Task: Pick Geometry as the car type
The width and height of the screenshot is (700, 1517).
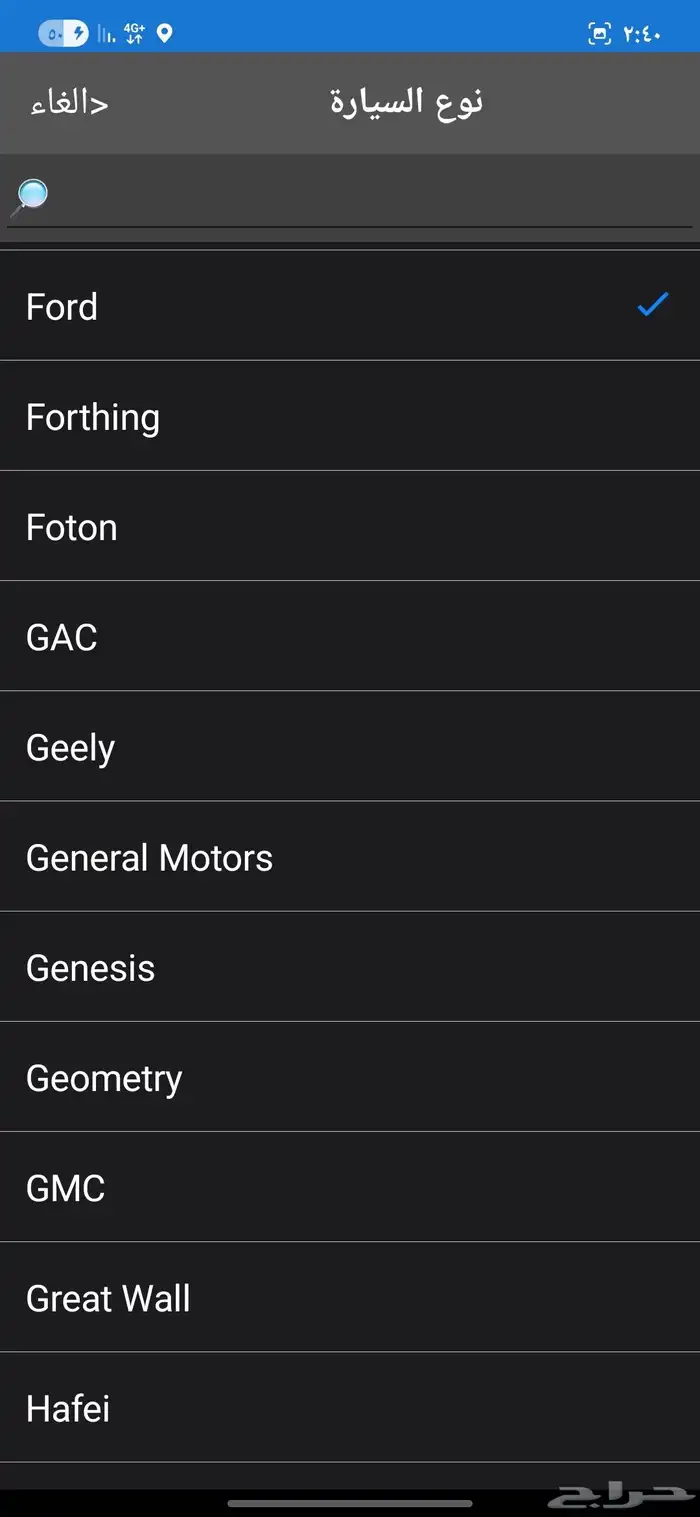Action: 350,1077
